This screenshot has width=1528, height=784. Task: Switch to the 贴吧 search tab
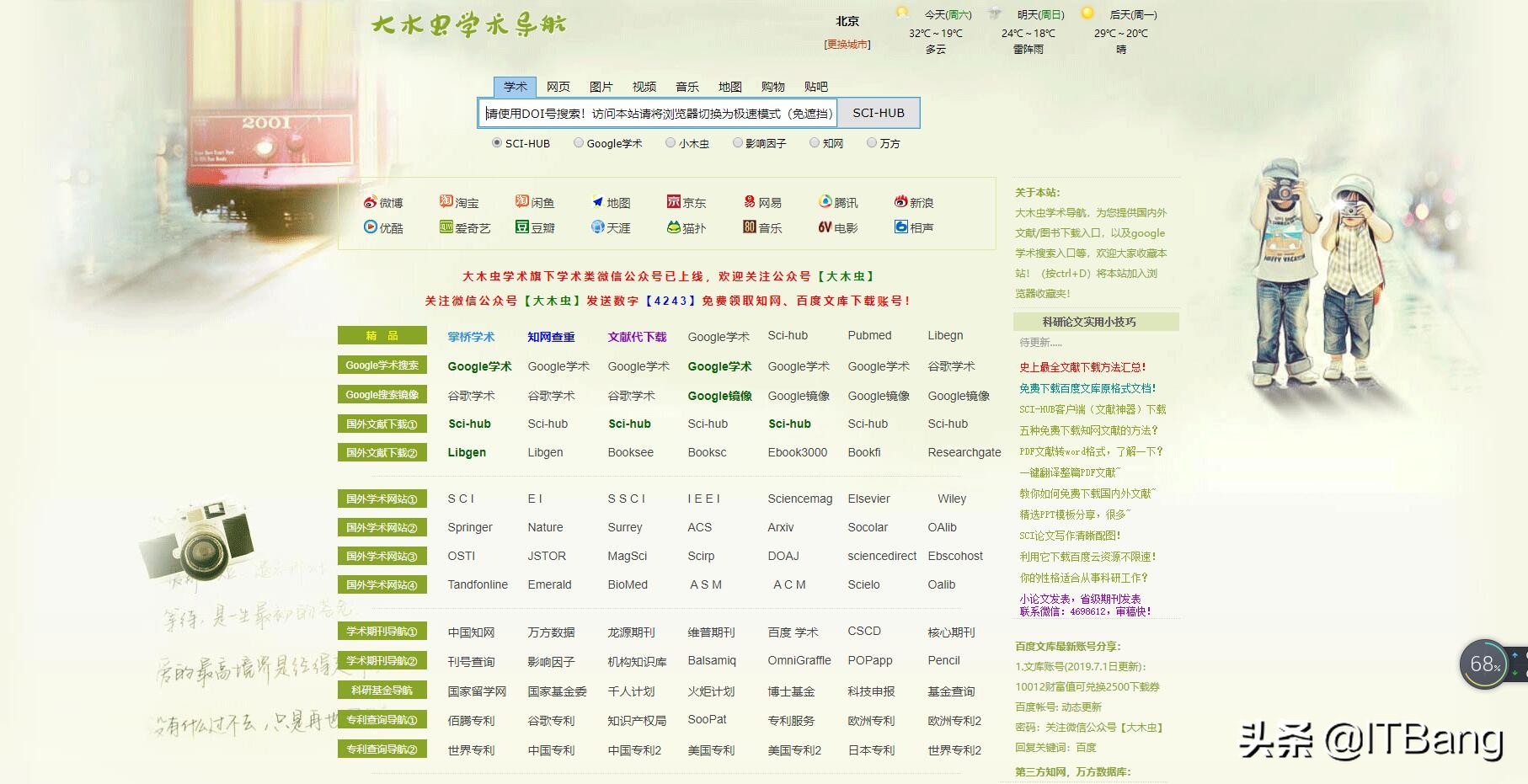coord(816,87)
